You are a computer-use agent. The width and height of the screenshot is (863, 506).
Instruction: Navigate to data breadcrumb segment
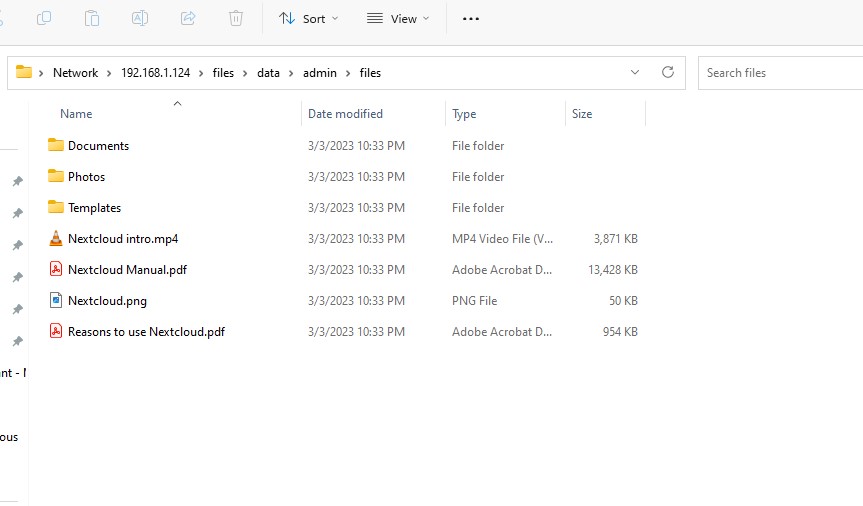point(268,73)
